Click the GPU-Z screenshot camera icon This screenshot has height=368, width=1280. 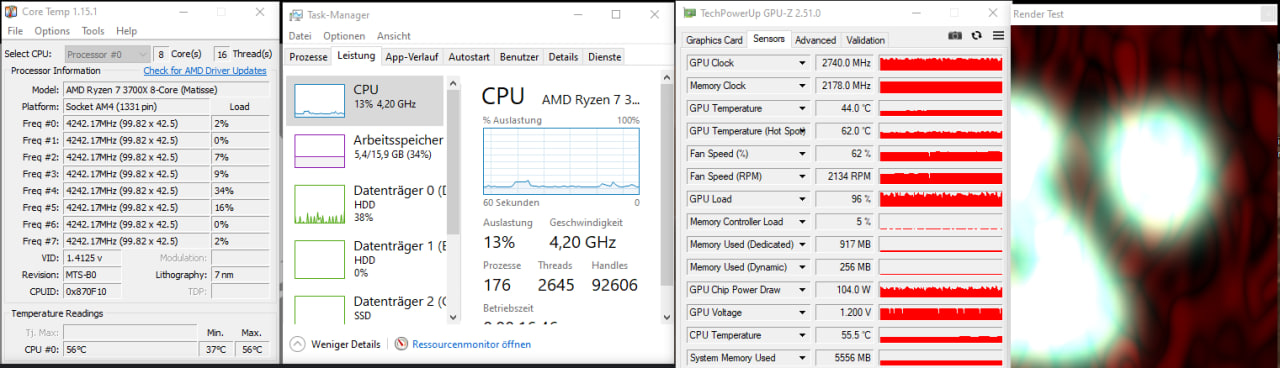point(954,36)
